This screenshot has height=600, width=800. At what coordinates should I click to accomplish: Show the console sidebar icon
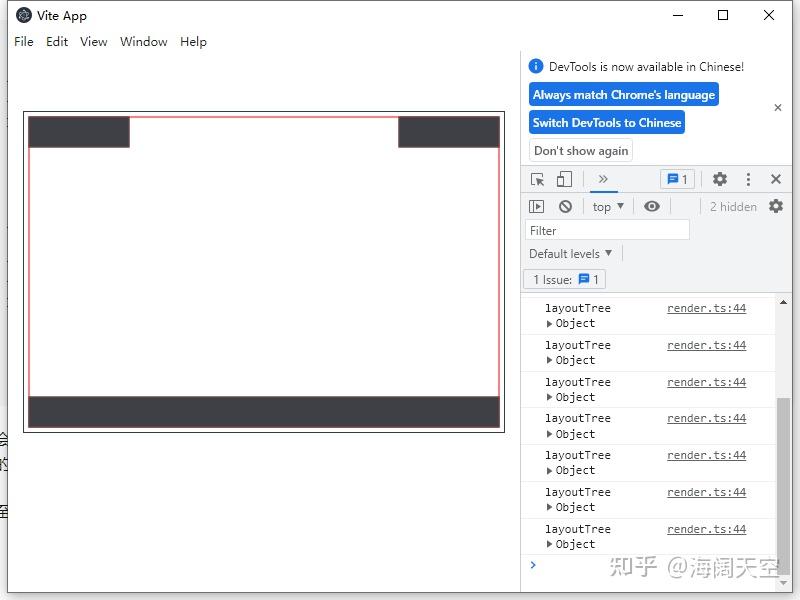pos(536,206)
